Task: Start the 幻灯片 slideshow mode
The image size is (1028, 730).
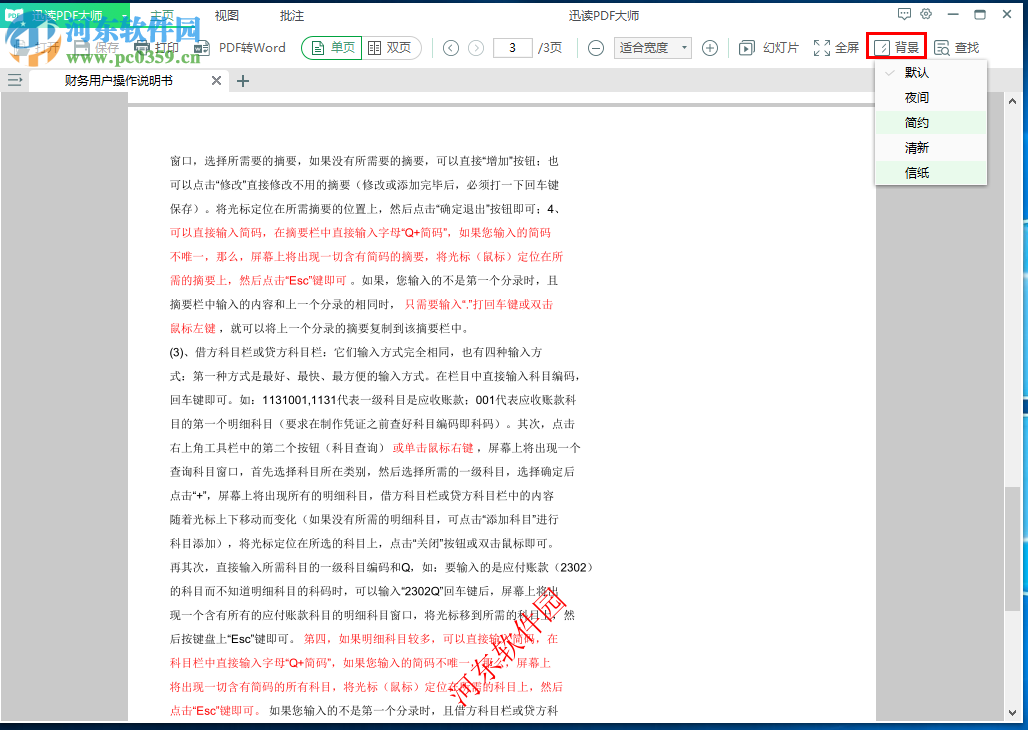Action: tap(766, 47)
